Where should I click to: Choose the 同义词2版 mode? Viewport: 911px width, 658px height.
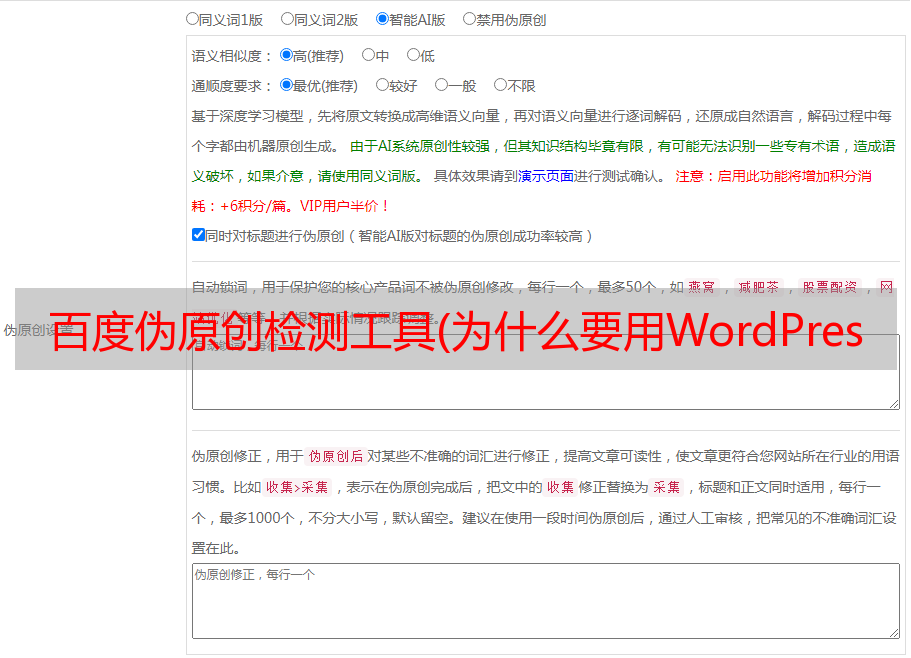[287, 18]
